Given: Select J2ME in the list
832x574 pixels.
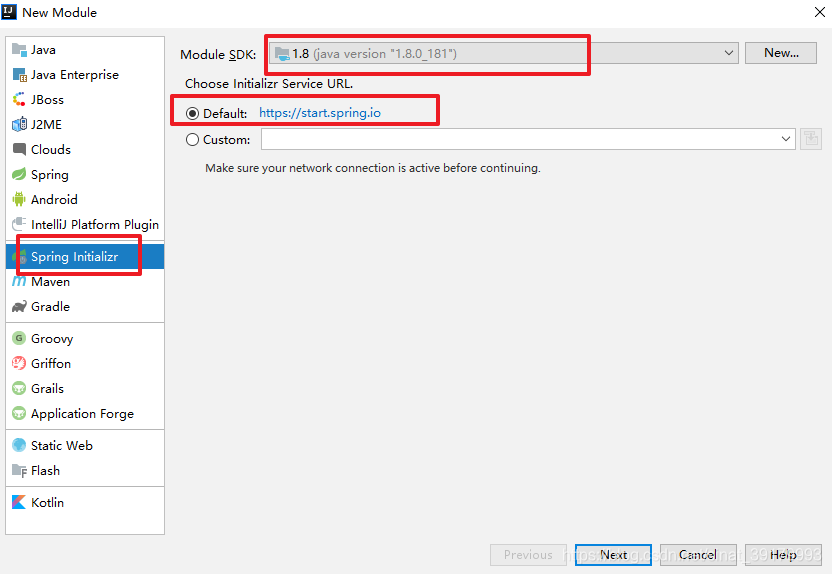Looking at the screenshot, I should point(85,125).
